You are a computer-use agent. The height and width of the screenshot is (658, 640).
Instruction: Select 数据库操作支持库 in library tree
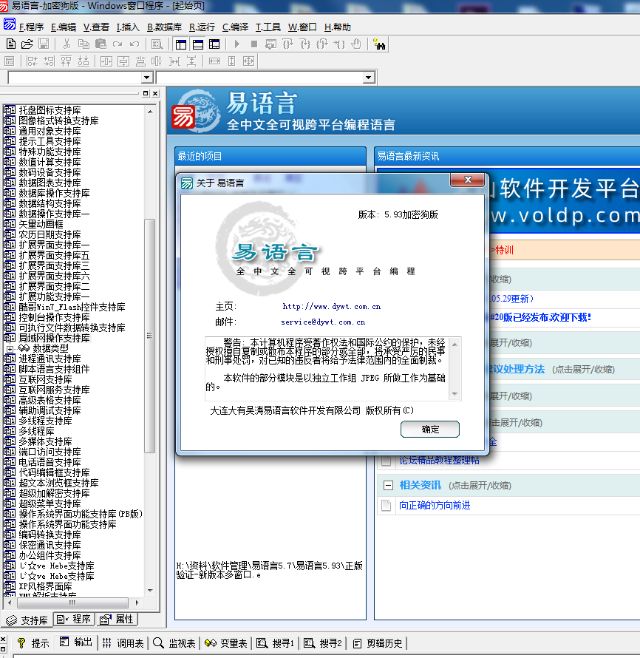click(54, 193)
